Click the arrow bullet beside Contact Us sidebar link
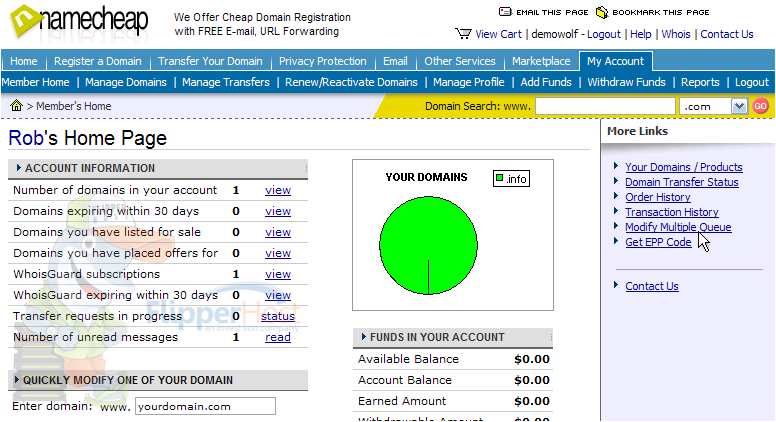This screenshot has width=776, height=422. (x=616, y=285)
